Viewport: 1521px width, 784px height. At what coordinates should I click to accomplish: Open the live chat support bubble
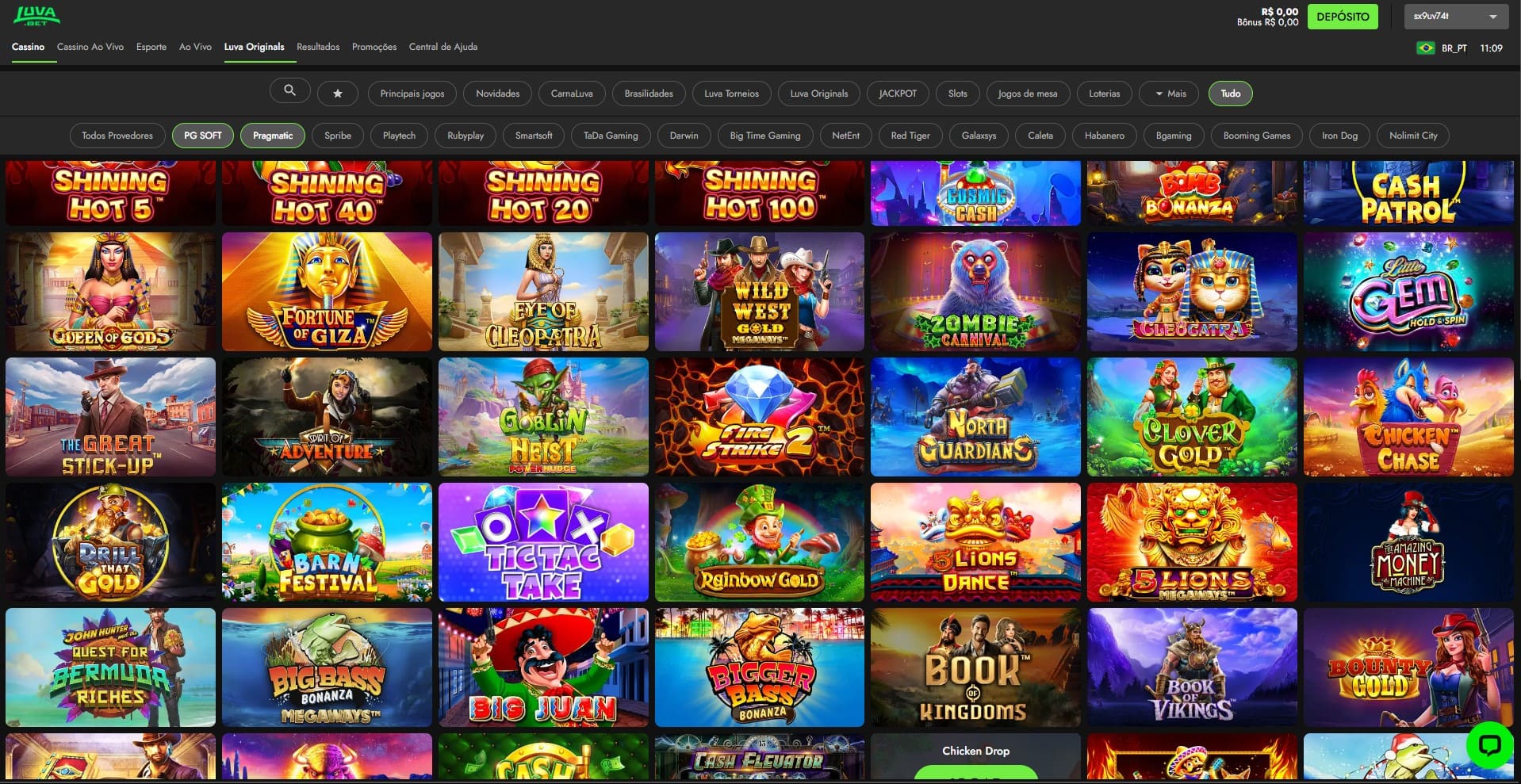[x=1490, y=744]
